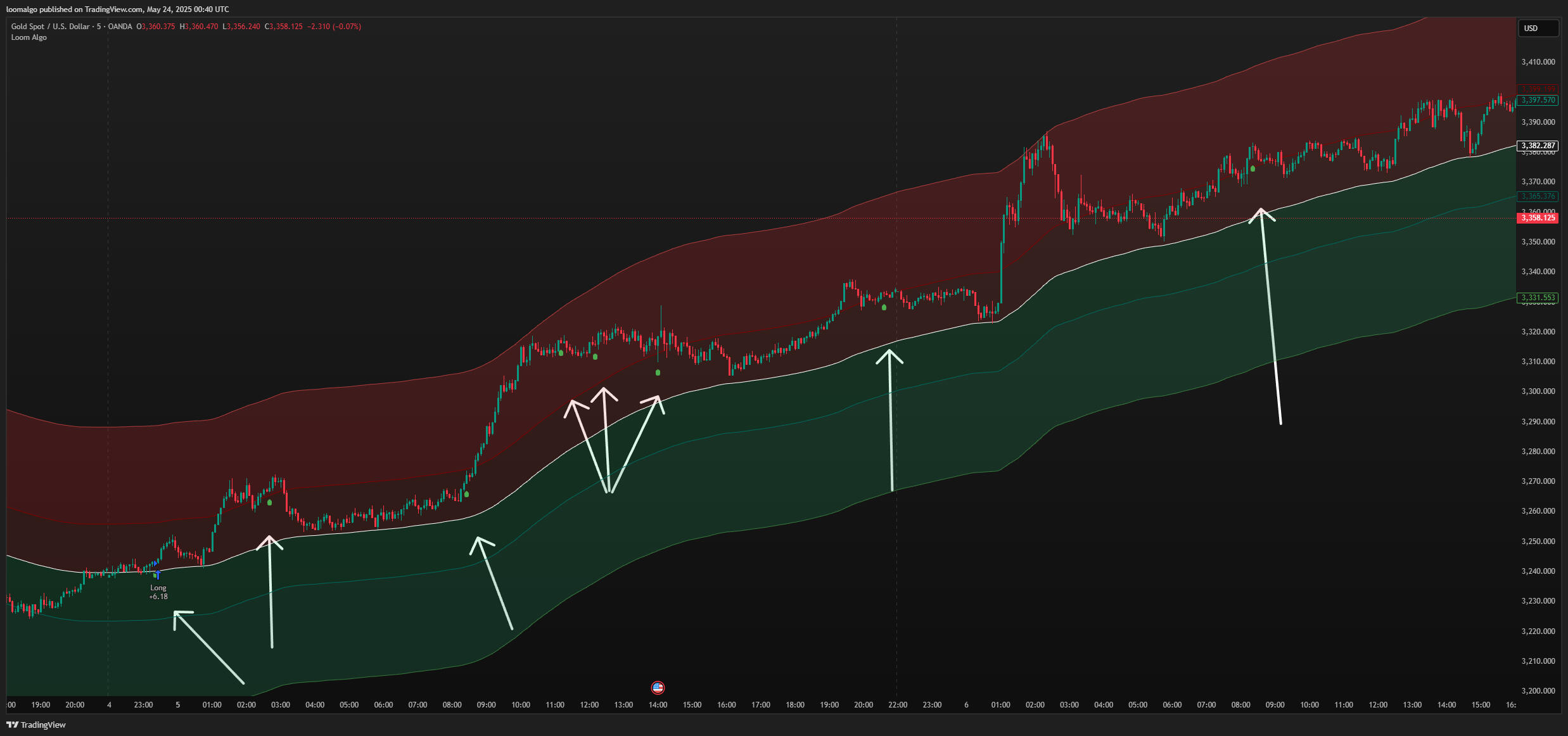Click the green dot near the 09:00 candles on day 6

pos(1252,168)
